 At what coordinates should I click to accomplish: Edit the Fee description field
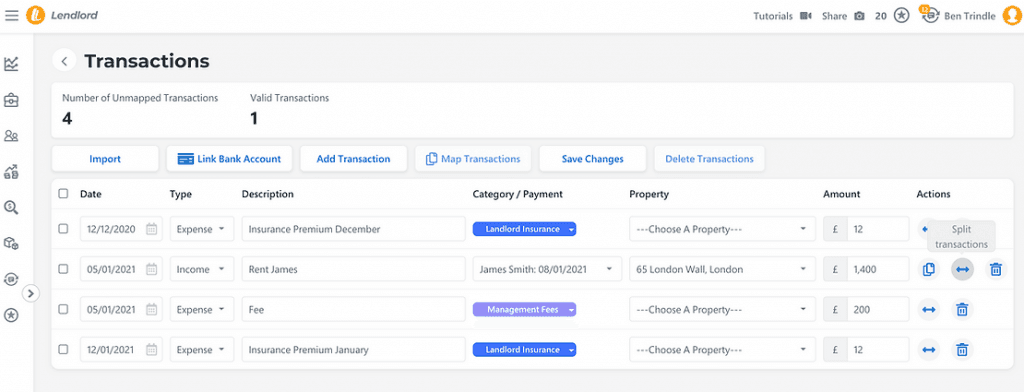(353, 310)
